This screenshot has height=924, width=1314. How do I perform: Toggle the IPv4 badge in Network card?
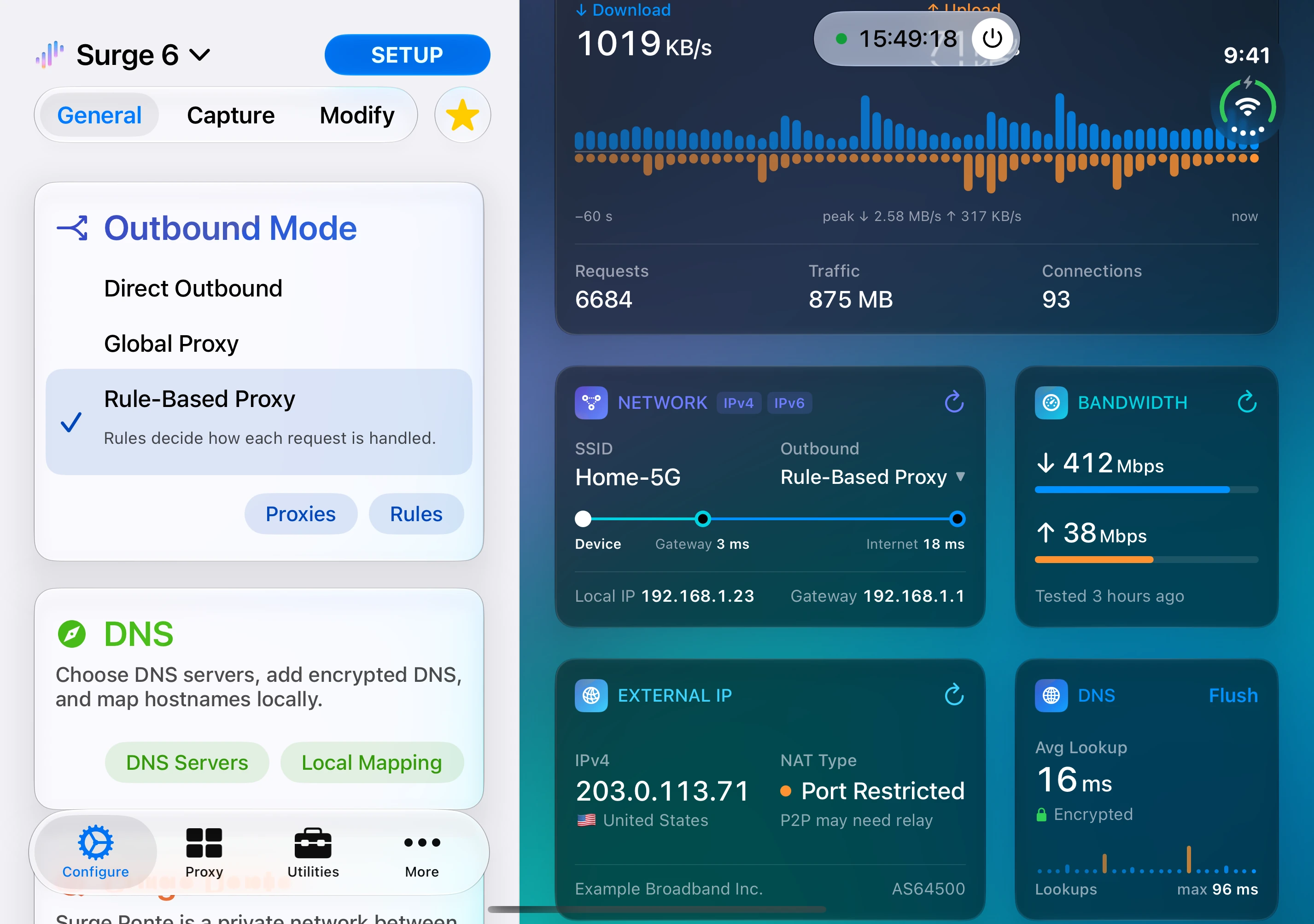point(739,403)
